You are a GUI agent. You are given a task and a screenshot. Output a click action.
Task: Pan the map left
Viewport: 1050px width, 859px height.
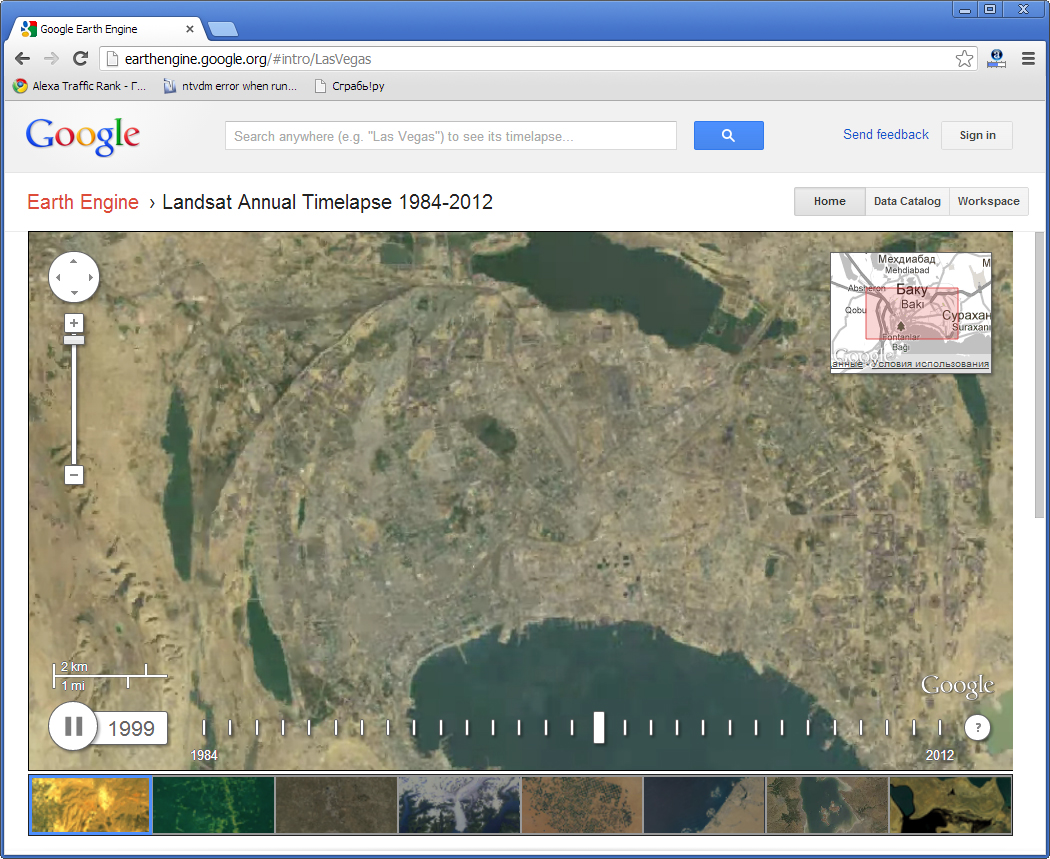pos(58,277)
